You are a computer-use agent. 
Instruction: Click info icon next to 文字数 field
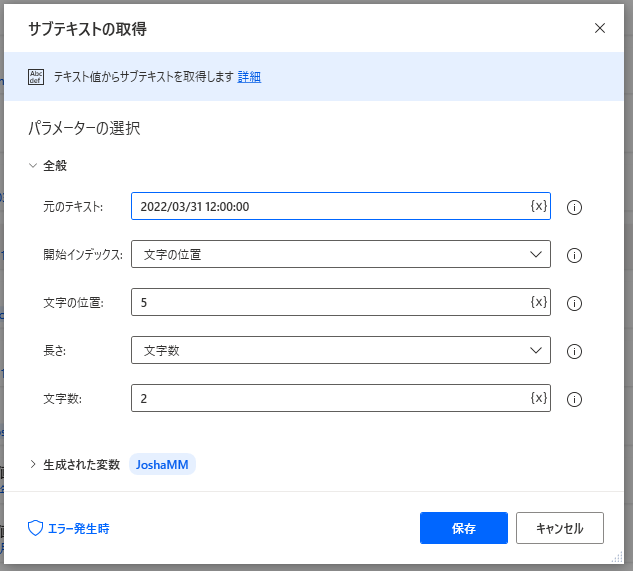[574, 399]
